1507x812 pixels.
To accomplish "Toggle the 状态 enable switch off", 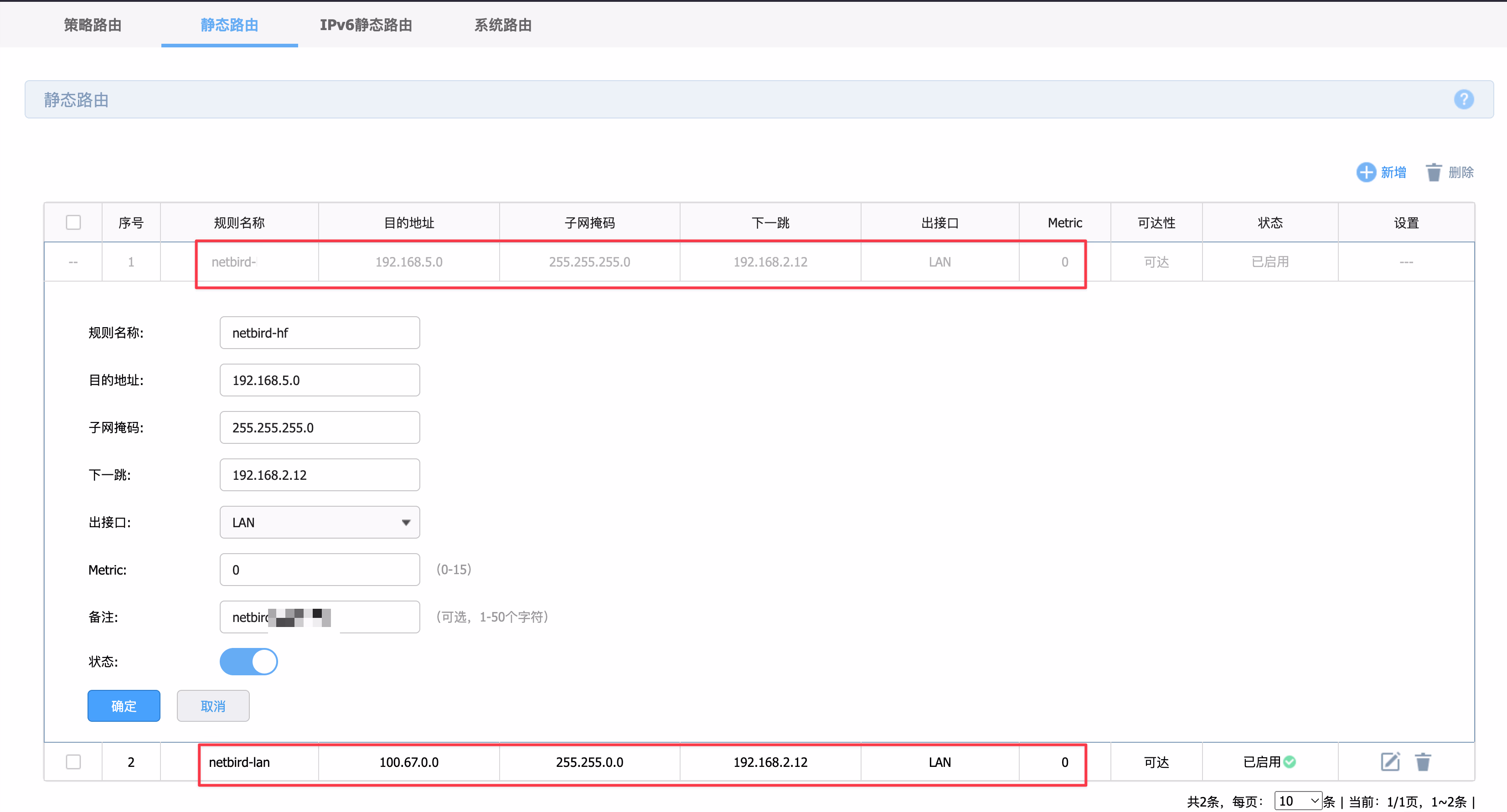I will (x=248, y=661).
